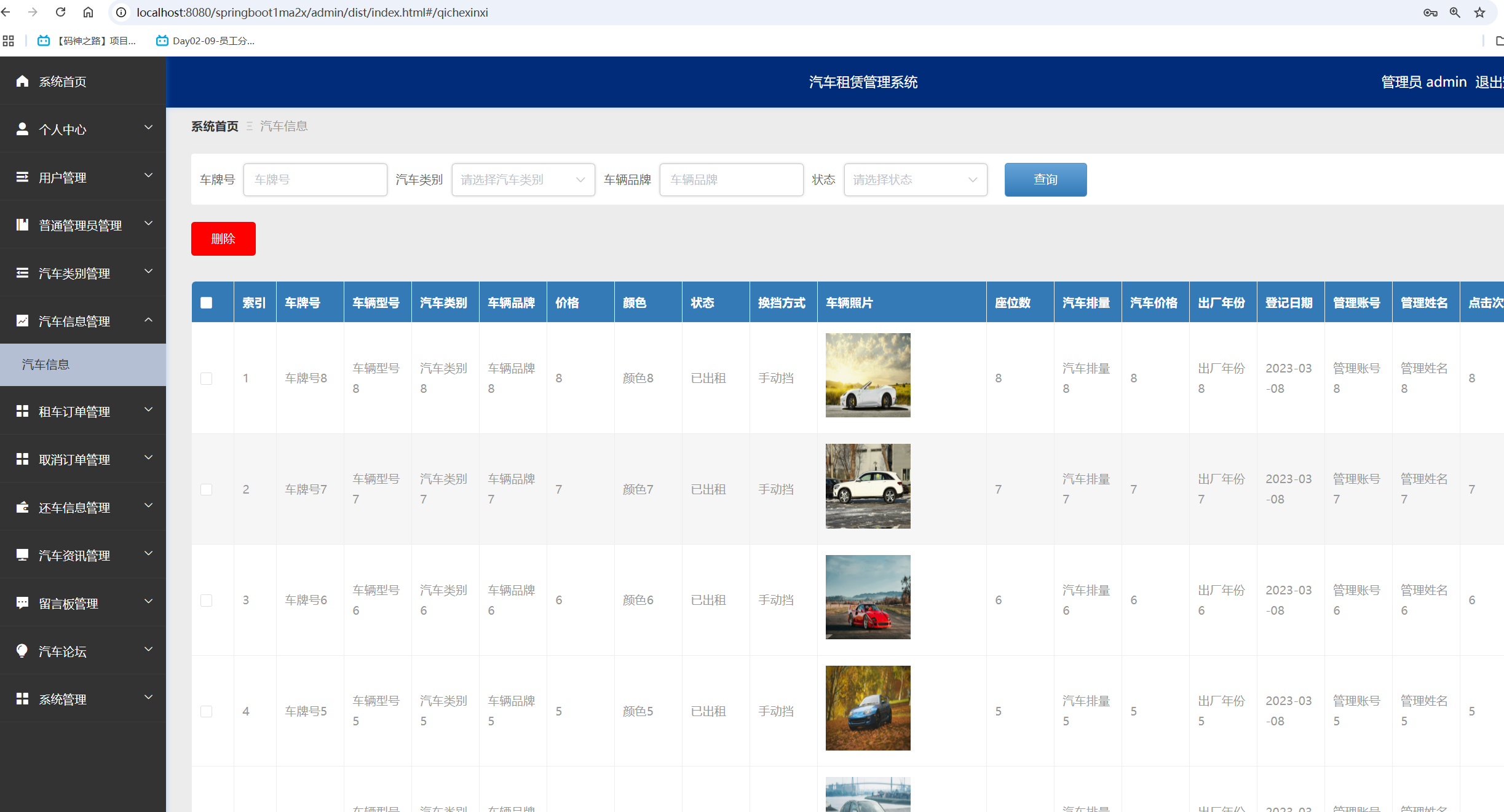Viewport: 1504px width, 812px height.
Task: Open white SUV car photo thumbnail
Action: pyautogui.click(x=868, y=486)
